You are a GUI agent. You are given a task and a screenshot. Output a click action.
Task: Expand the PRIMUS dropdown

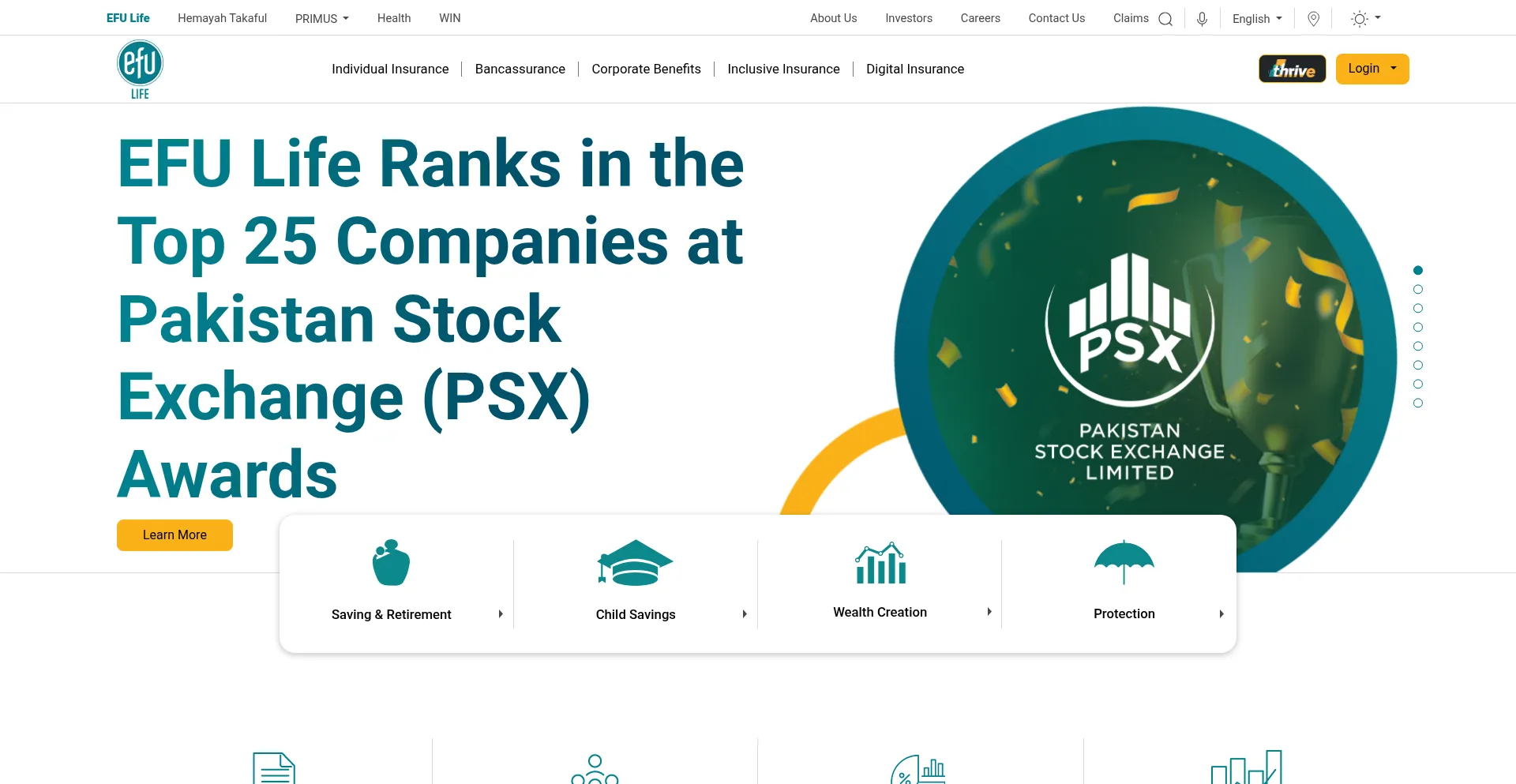[321, 19]
